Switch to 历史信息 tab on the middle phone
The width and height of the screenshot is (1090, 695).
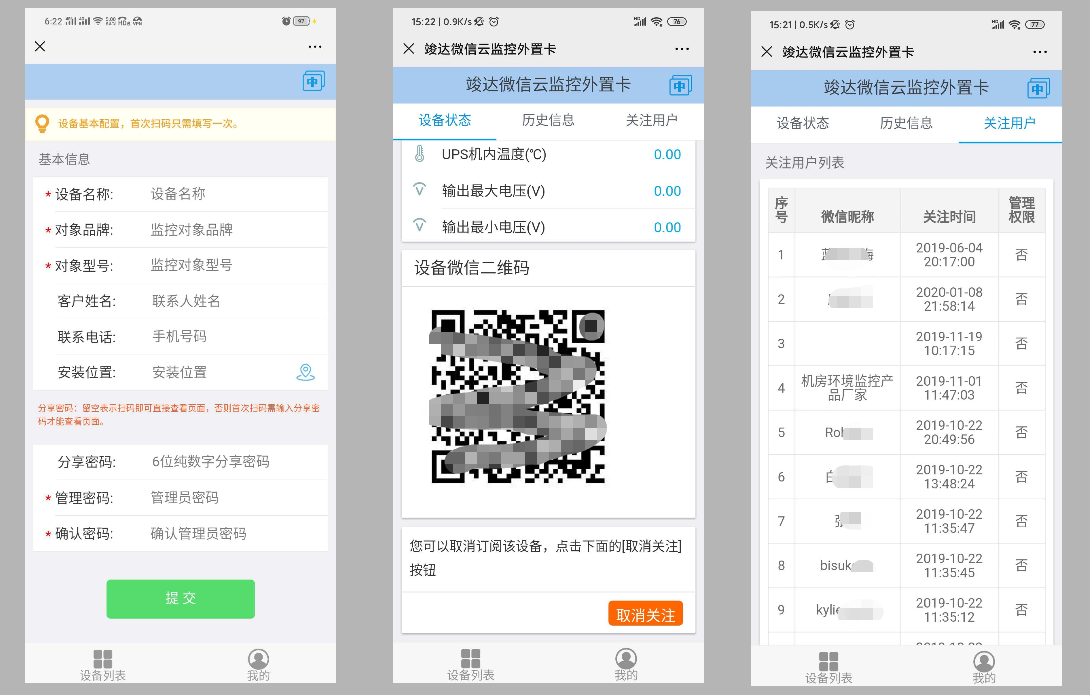(548, 120)
